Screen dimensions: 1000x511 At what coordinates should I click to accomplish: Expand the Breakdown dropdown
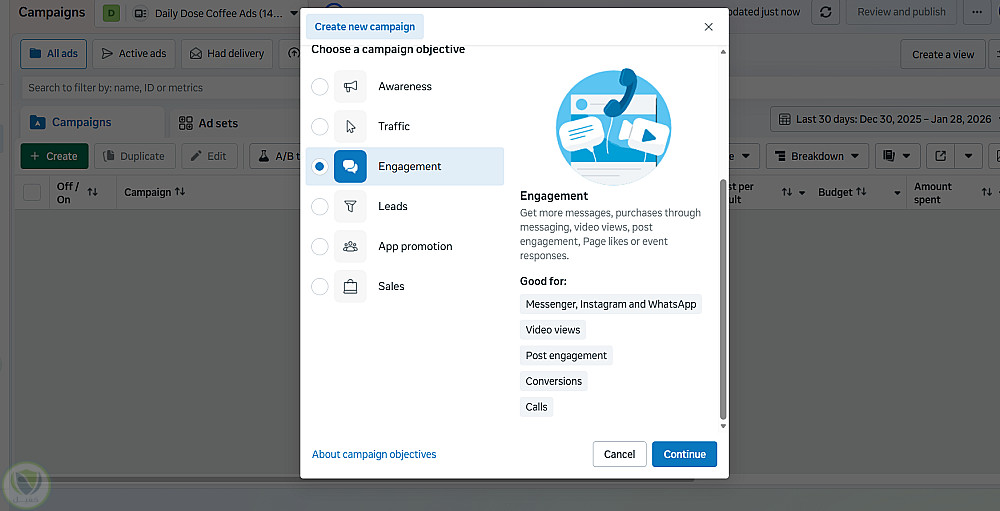(x=817, y=156)
